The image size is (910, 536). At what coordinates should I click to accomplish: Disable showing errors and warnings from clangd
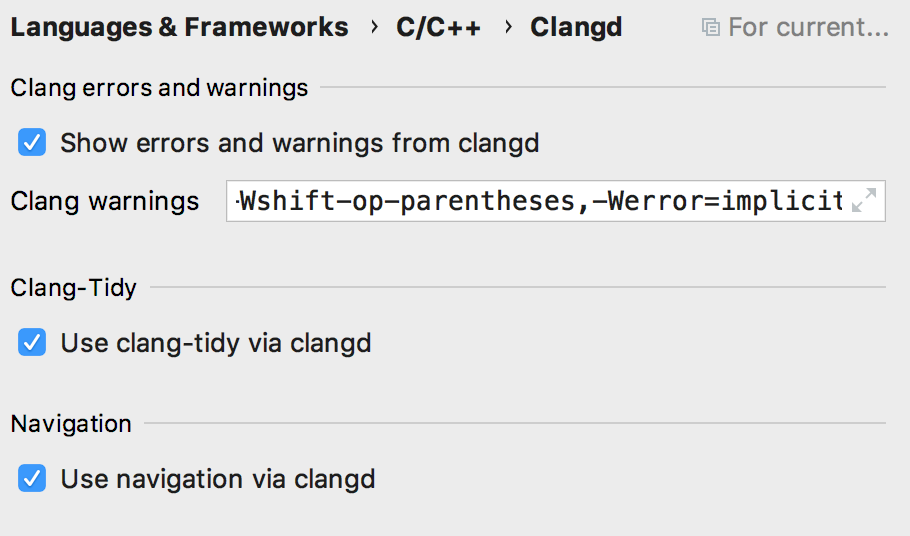click(x=33, y=143)
